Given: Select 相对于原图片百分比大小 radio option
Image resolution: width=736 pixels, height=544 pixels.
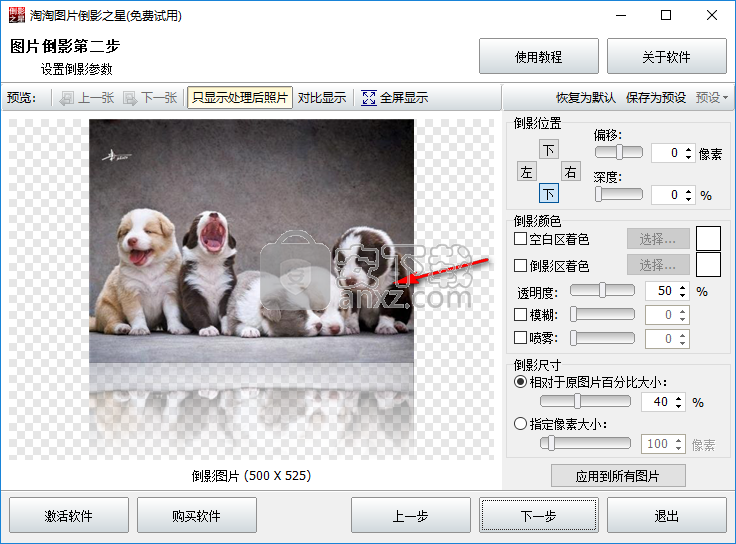Looking at the screenshot, I should click(x=520, y=382).
